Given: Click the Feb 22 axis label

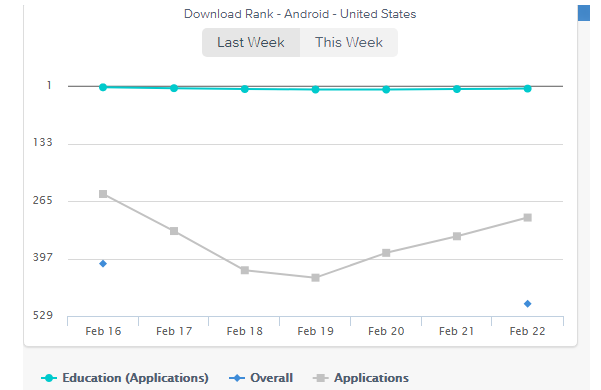Looking at the screenshot, I should pos(528,331).
